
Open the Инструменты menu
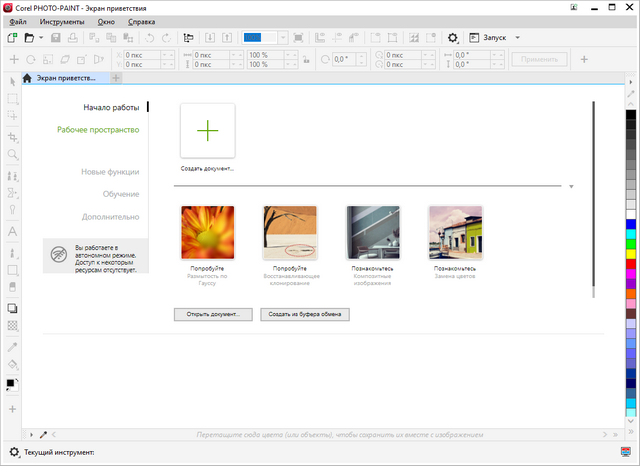click(62, 21)
